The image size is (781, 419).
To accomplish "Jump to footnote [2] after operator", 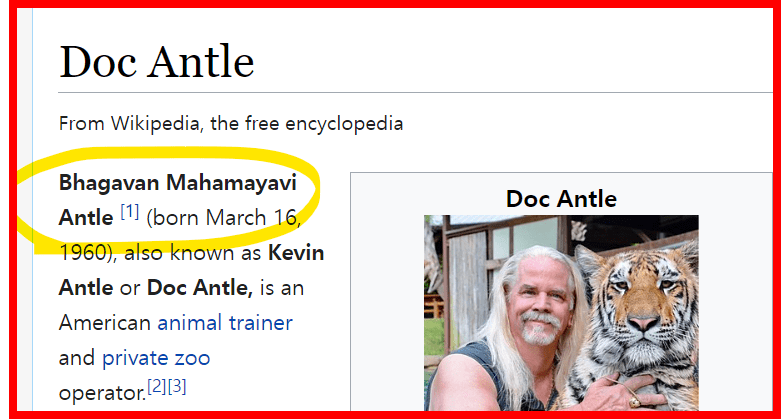I will (156, 386).
